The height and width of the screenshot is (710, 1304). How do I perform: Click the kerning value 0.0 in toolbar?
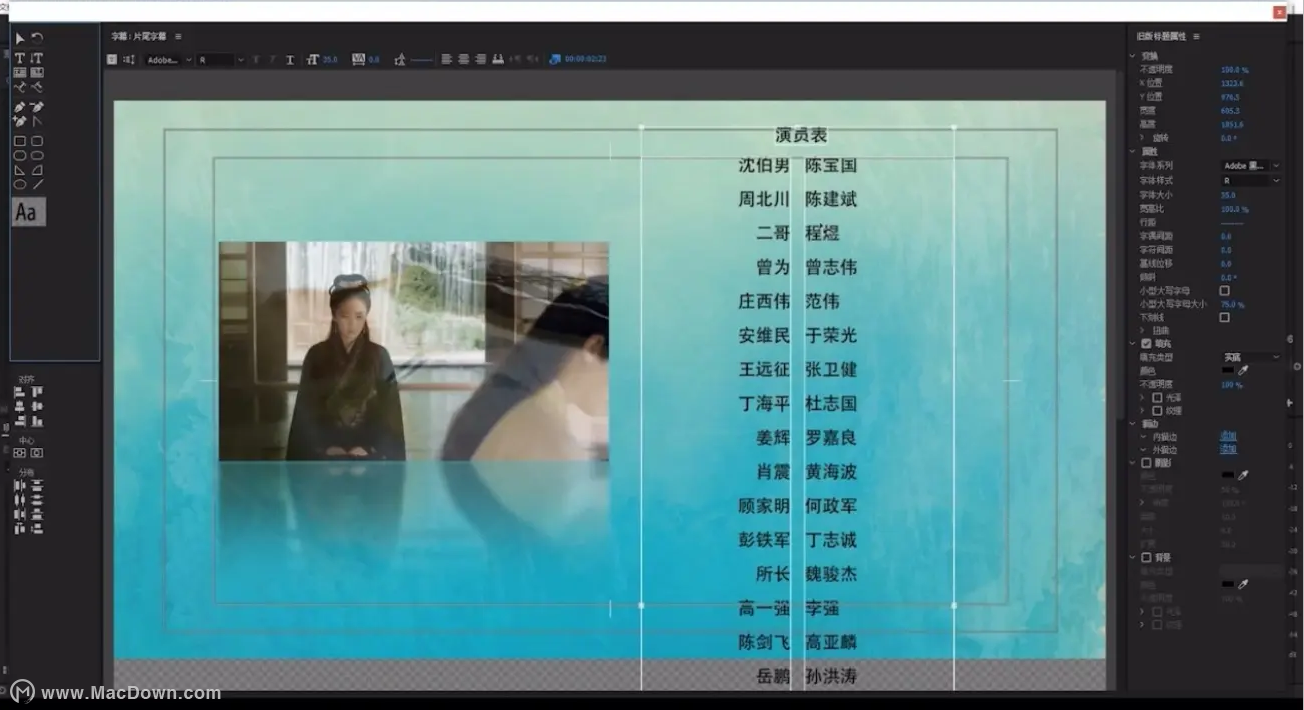pos(374,60)
